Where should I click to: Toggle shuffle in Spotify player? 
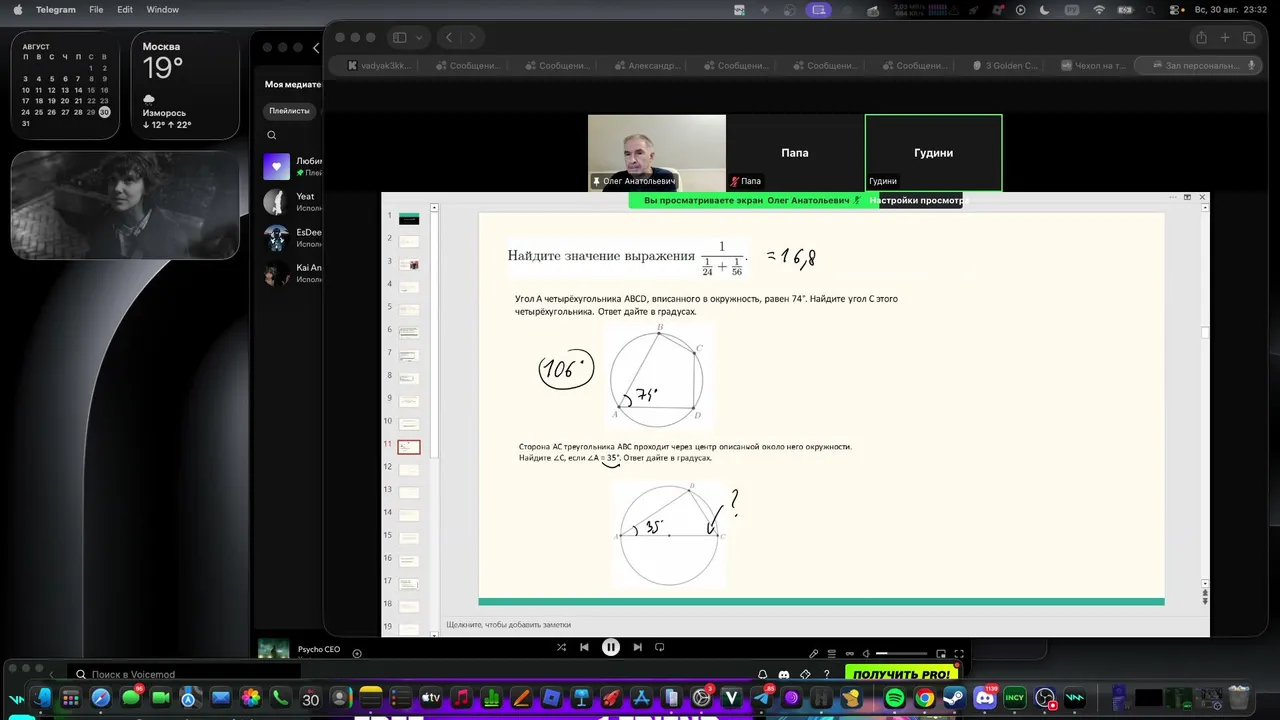[562, 647]
